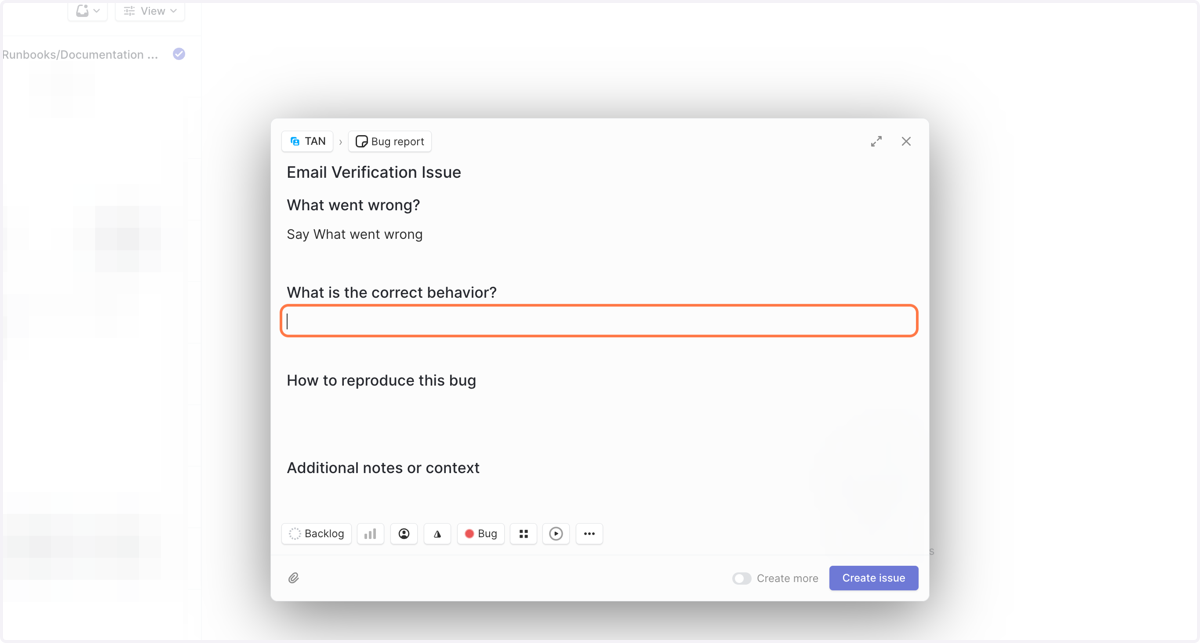1200x643 pixels.
Task: Click the 'What went wrong?' heading
Action: pos(354,205)
